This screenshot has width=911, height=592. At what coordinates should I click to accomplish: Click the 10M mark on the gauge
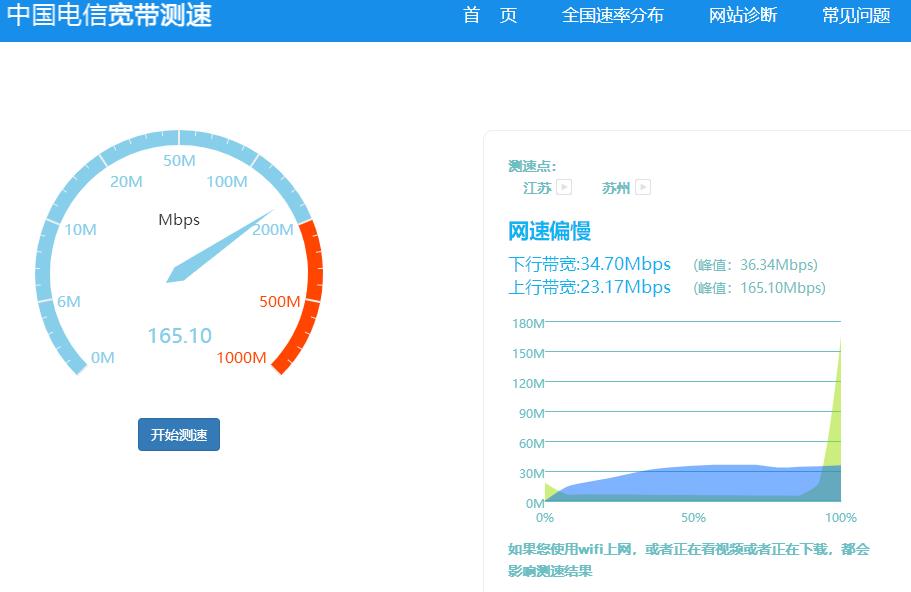coord(80,229)
